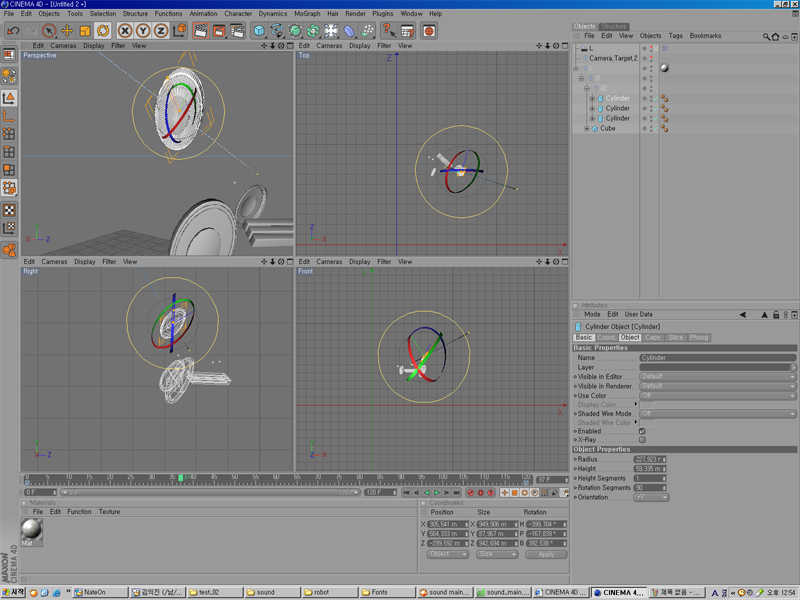Open the Content Browser globe icon
This screenshot has height=600, width=800.
coord(429,31)
